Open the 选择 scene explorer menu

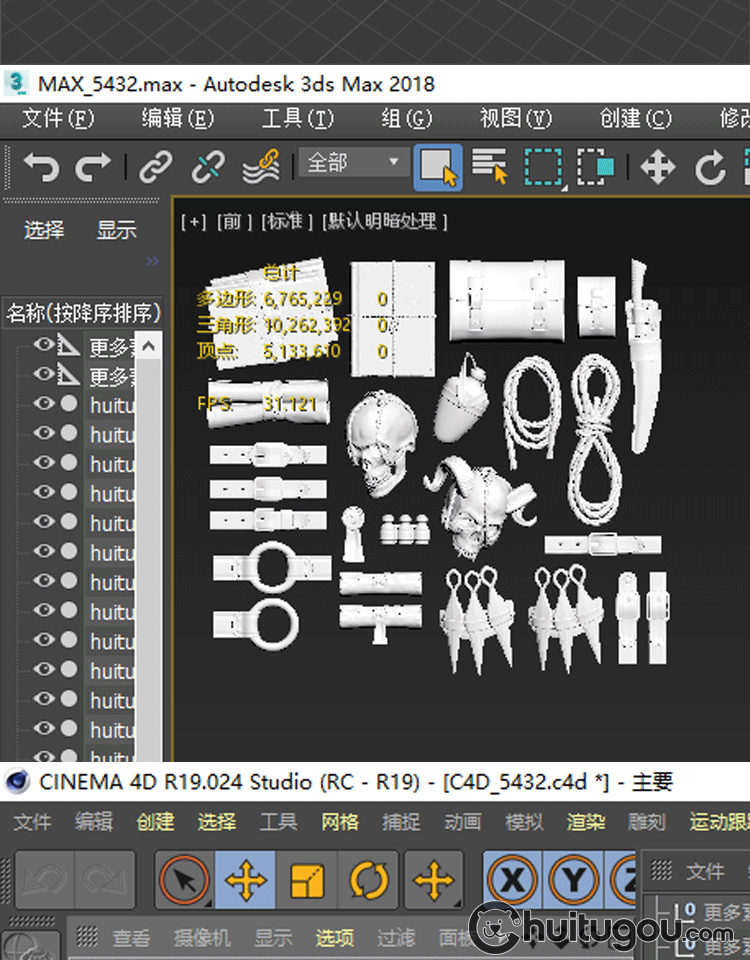click(x=44, y=230)
